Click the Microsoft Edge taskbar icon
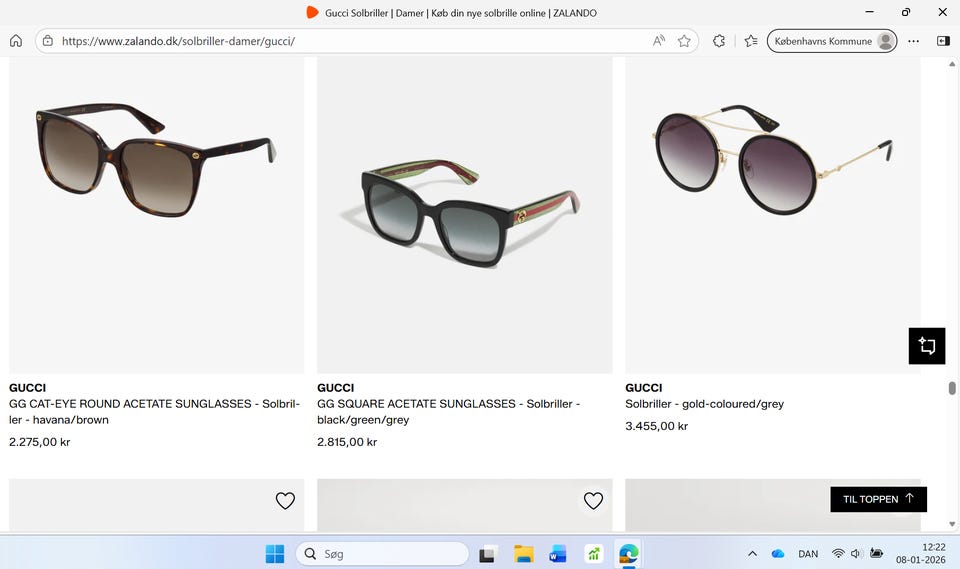960x569 pixels. pyautogui.click(x=628, y=554)
